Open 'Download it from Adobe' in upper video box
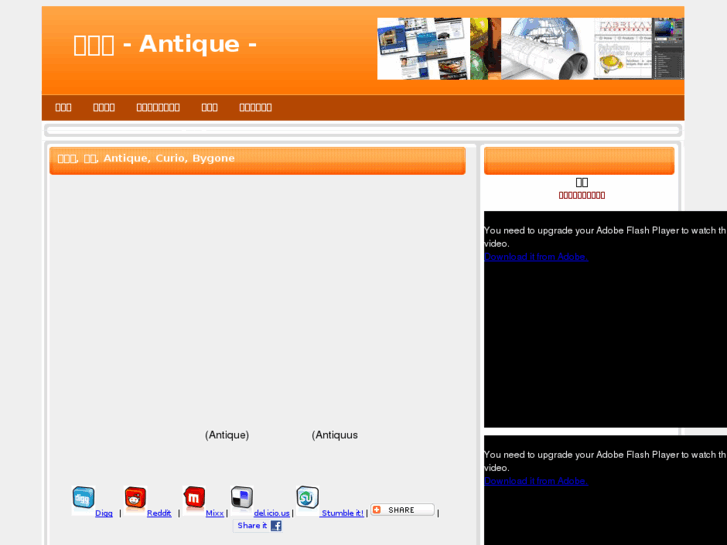The height and width of the screenshot is (545, 727). coord(536,256)
